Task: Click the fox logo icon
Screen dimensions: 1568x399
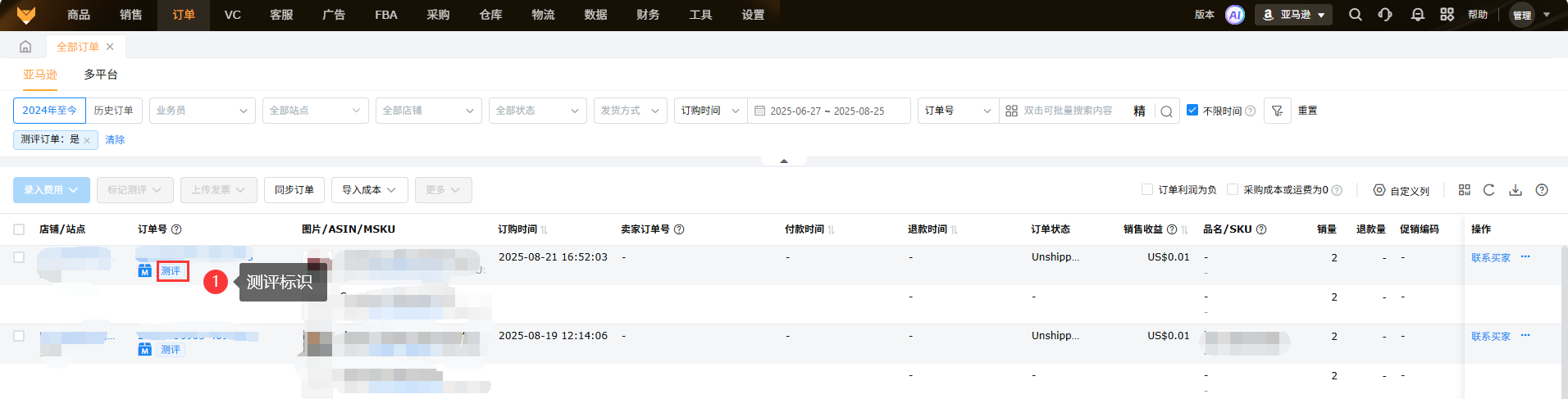Action: (26, 15)
